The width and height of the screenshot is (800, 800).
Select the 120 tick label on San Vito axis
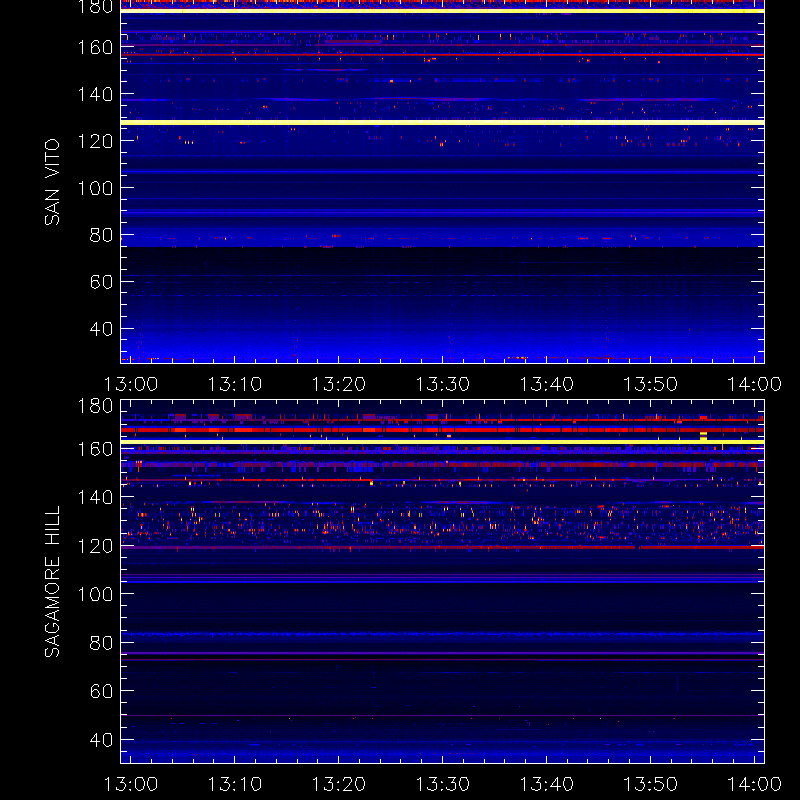[x=95, y=141]
